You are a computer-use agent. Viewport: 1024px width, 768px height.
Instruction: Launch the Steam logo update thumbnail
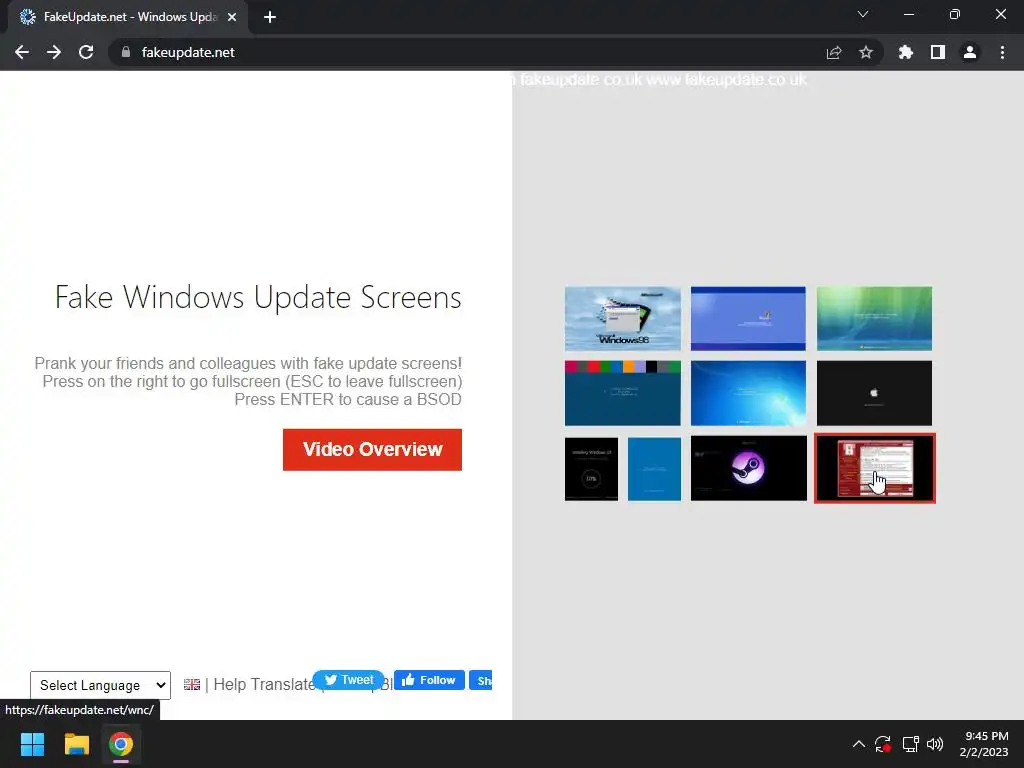click(748, 469)
